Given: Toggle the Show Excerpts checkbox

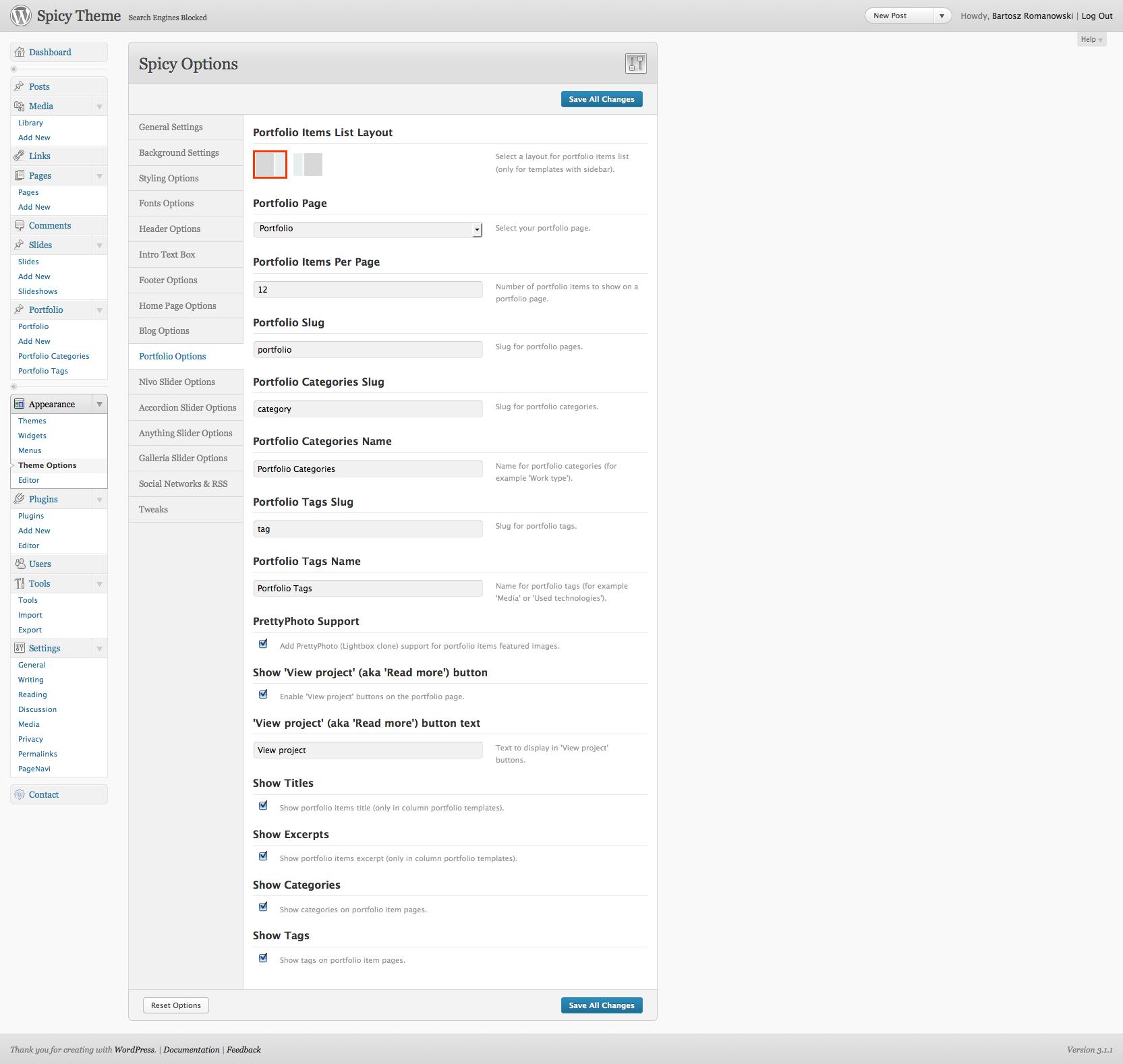Looking at the screenshot, I should pos(263,856).
